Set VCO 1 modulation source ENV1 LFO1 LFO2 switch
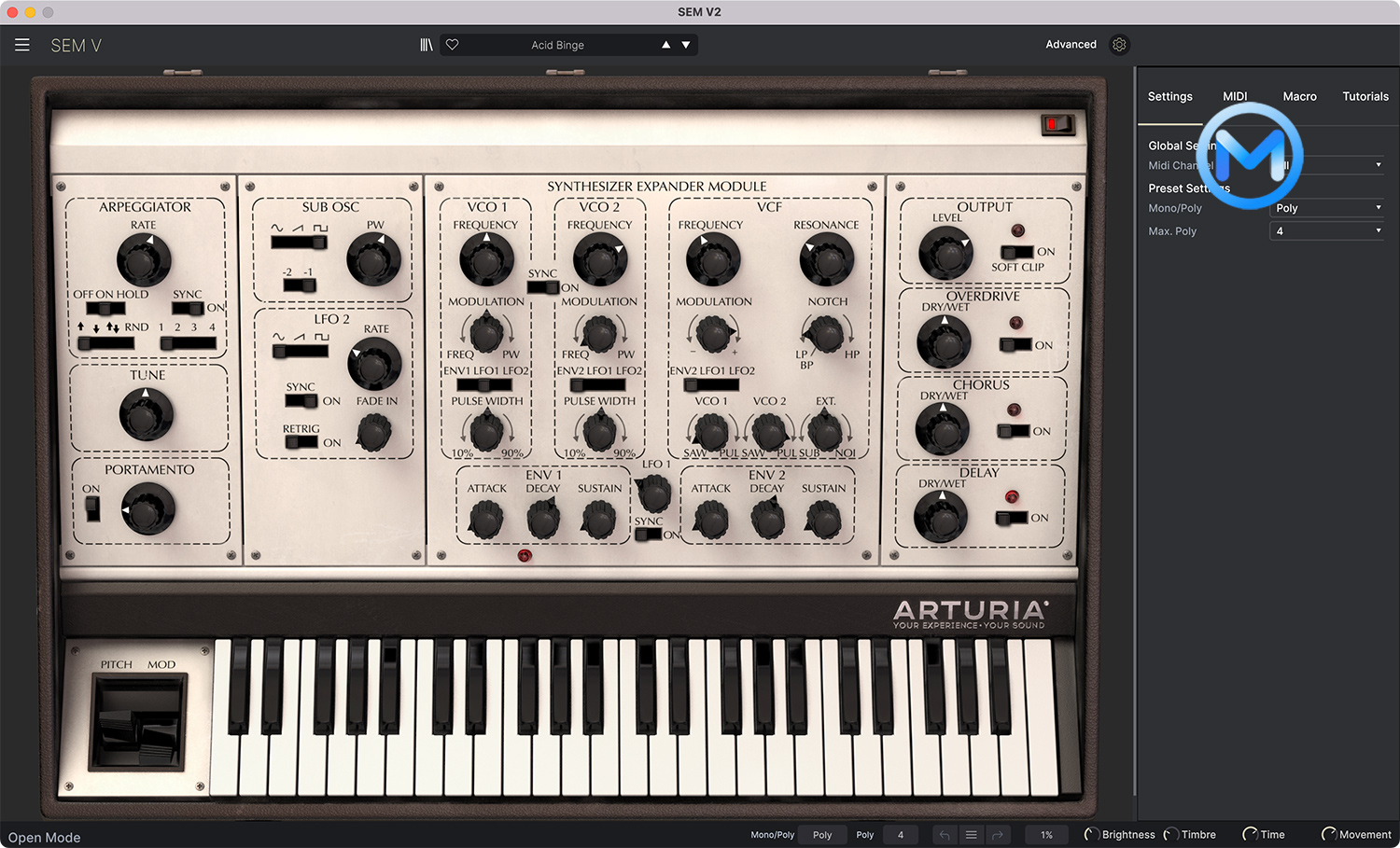This screenshot has height=848, width=1400. click(483, 385)
